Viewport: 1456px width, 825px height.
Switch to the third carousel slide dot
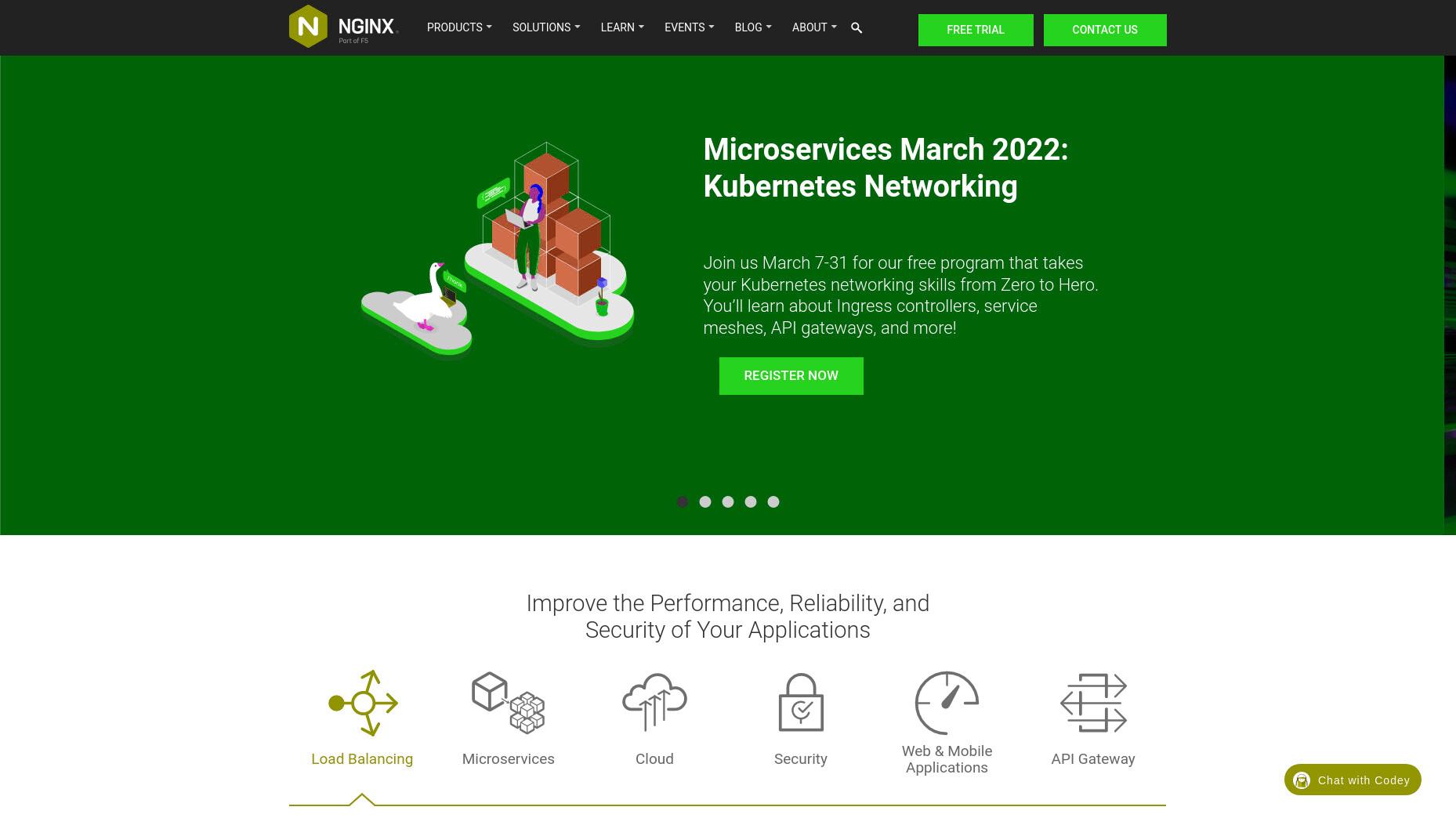[728, 502]
